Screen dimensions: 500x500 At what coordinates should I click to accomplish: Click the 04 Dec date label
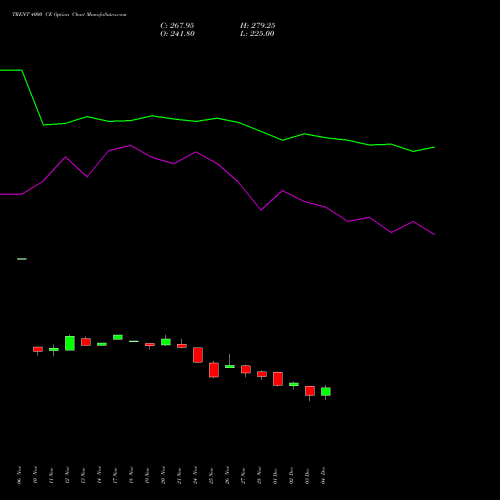tap(323, 475)
